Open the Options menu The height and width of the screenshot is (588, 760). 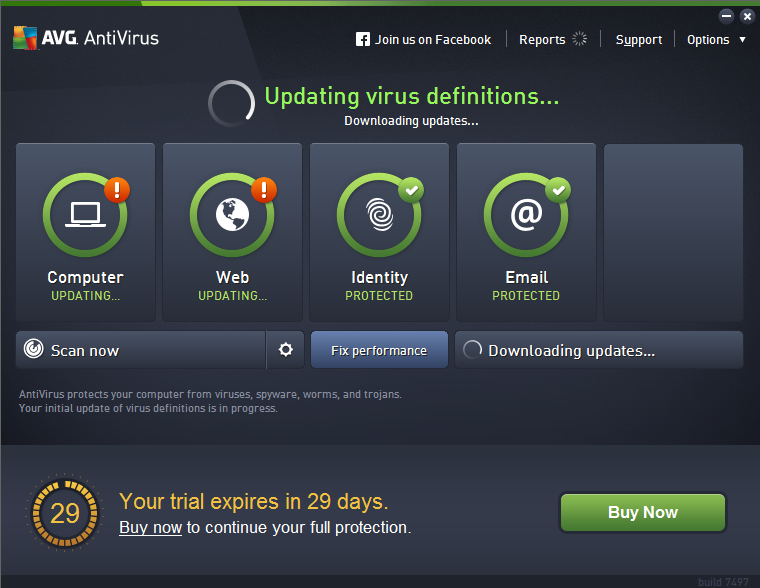(x=708, y=40)
